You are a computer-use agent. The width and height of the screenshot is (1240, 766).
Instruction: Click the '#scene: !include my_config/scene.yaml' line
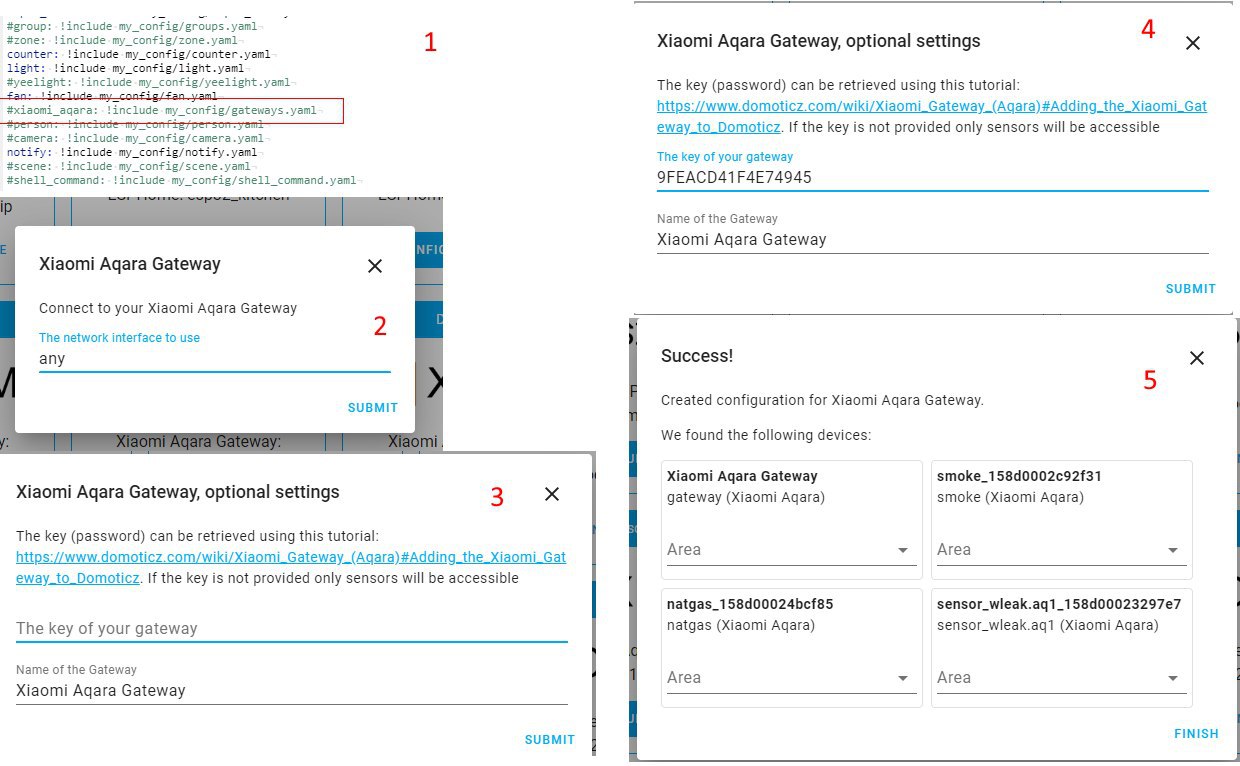127,166
